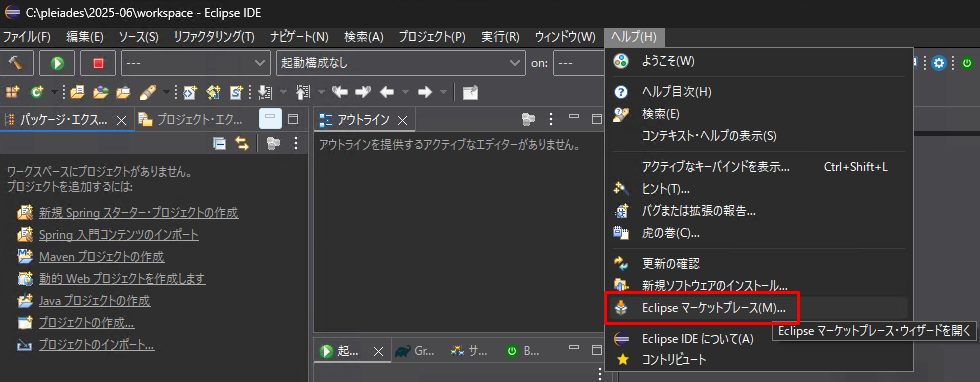Viewport: 980px width, 382px height.
Task: Select ようこそ(W) in Help menu
Action: pyautogui.click(x=760, y=61)
